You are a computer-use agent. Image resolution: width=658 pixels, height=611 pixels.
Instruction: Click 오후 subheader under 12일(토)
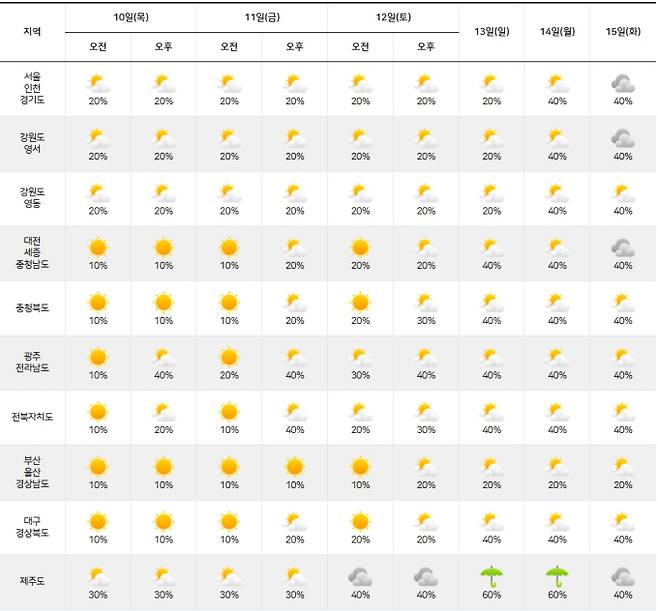[426, 47]
